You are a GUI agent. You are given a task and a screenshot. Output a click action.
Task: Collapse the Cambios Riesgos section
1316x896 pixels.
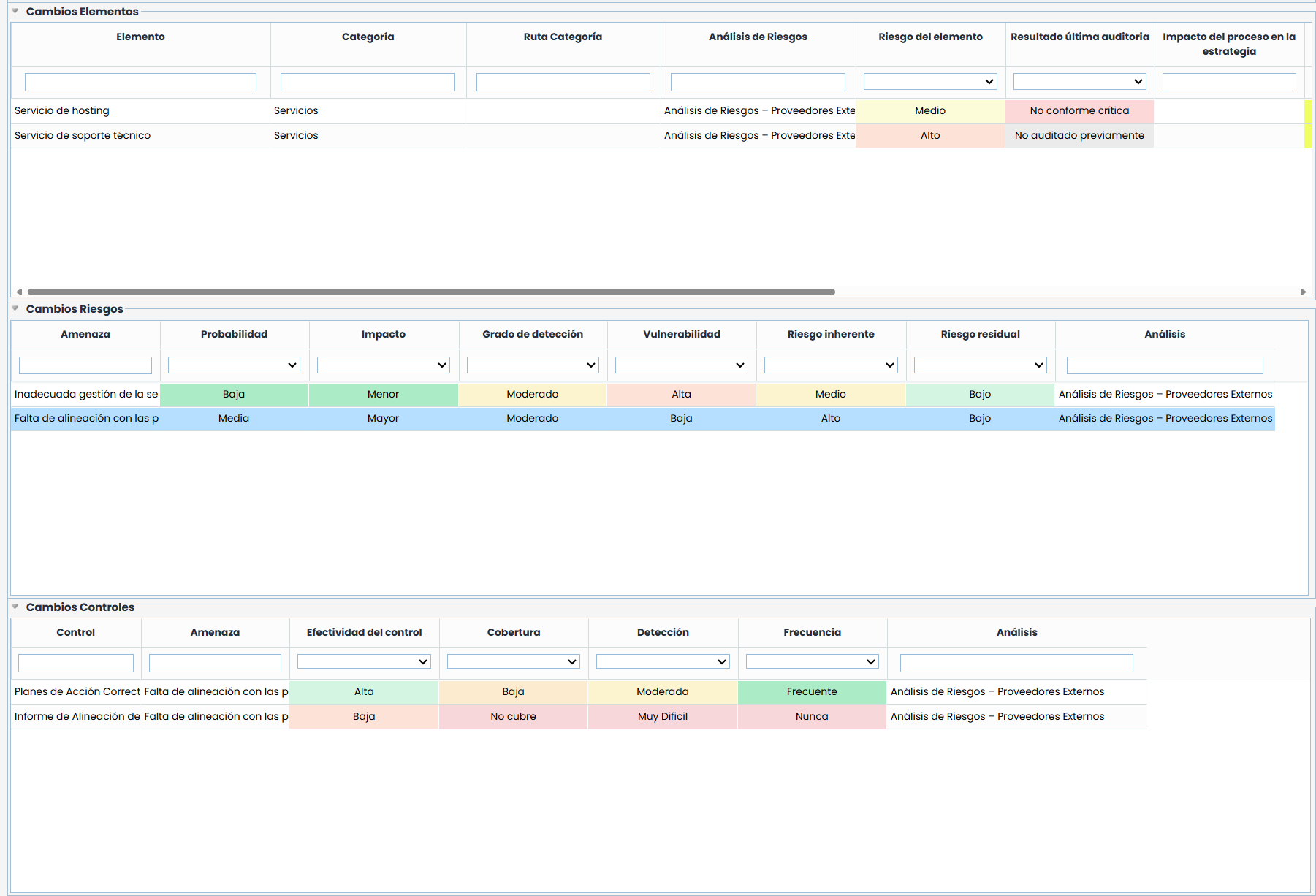click(15, 308)
